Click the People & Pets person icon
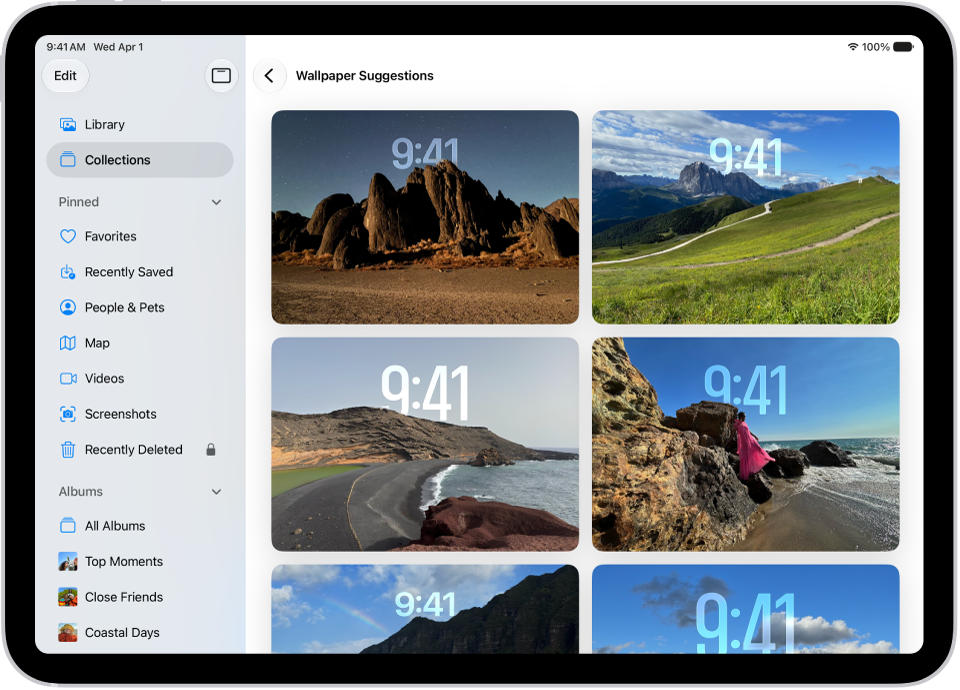Image resolution: width=960 pixels, height=690 pixels. pos(68,307)
